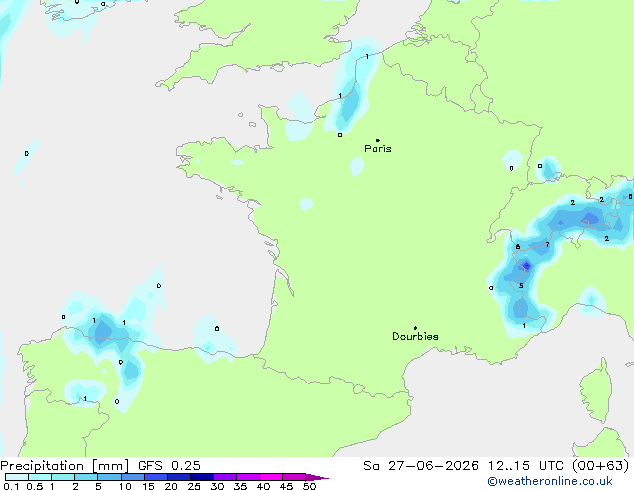The image size is (634, 490).
Task: Pick the 20–25 mm legend color swatch
Action: tap(179, 477)
